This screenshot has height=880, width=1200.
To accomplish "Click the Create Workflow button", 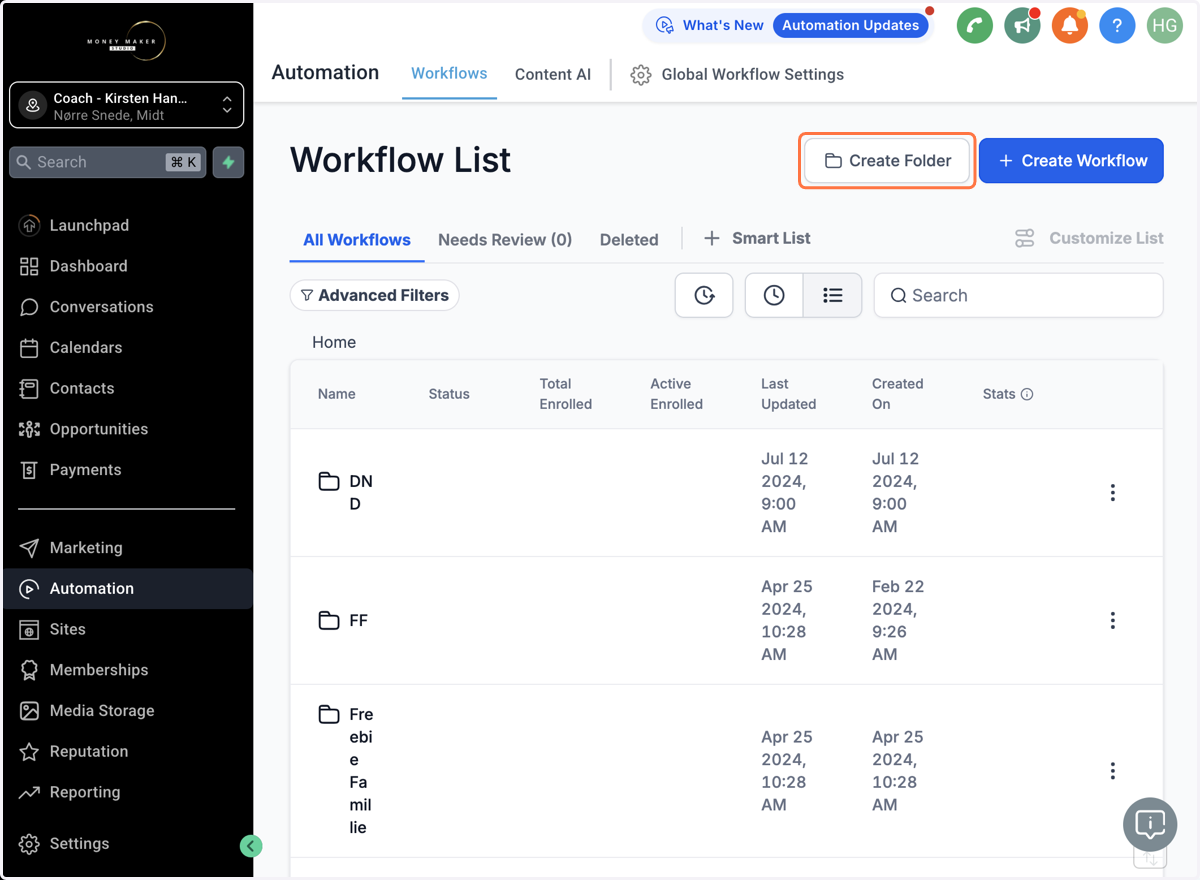I will [1071, 161].
